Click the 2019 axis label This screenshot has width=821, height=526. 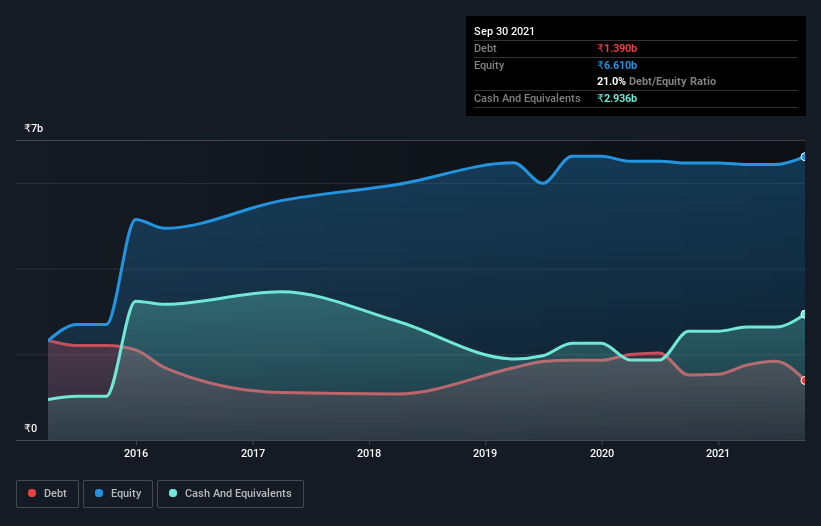click(485, 453)
